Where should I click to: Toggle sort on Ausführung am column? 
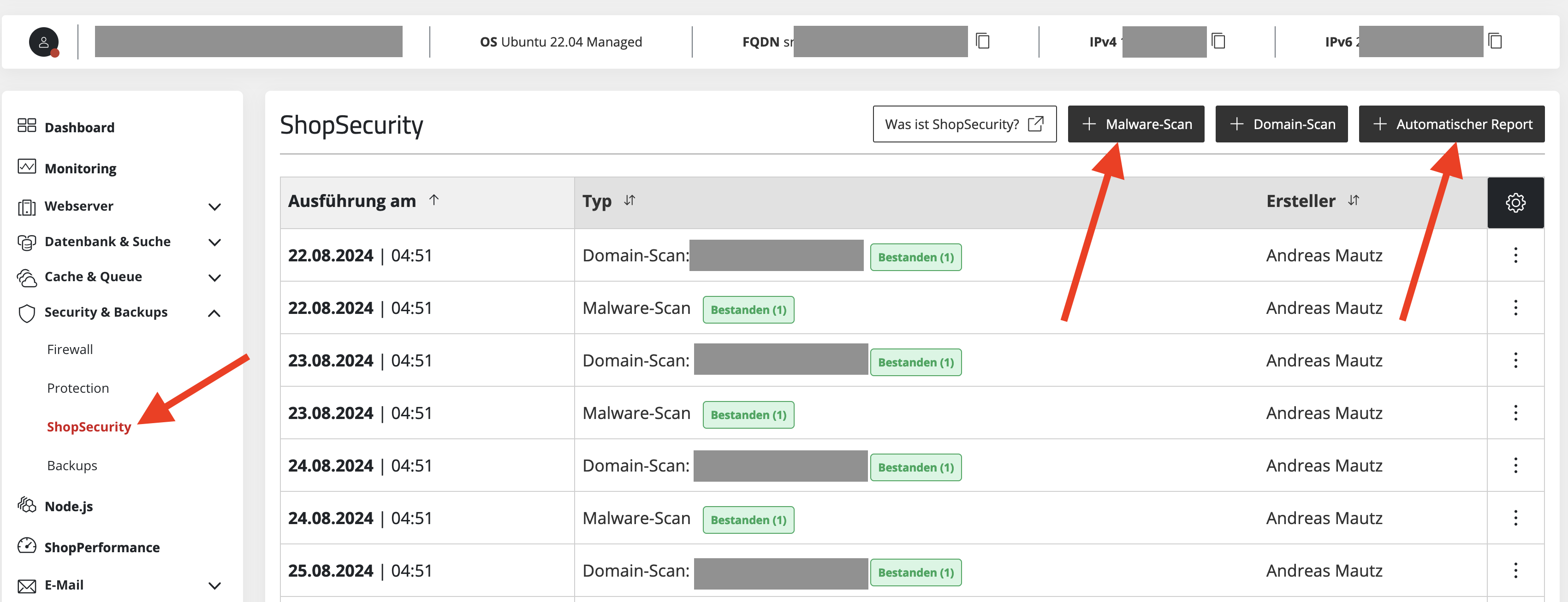tap(434, 200)
